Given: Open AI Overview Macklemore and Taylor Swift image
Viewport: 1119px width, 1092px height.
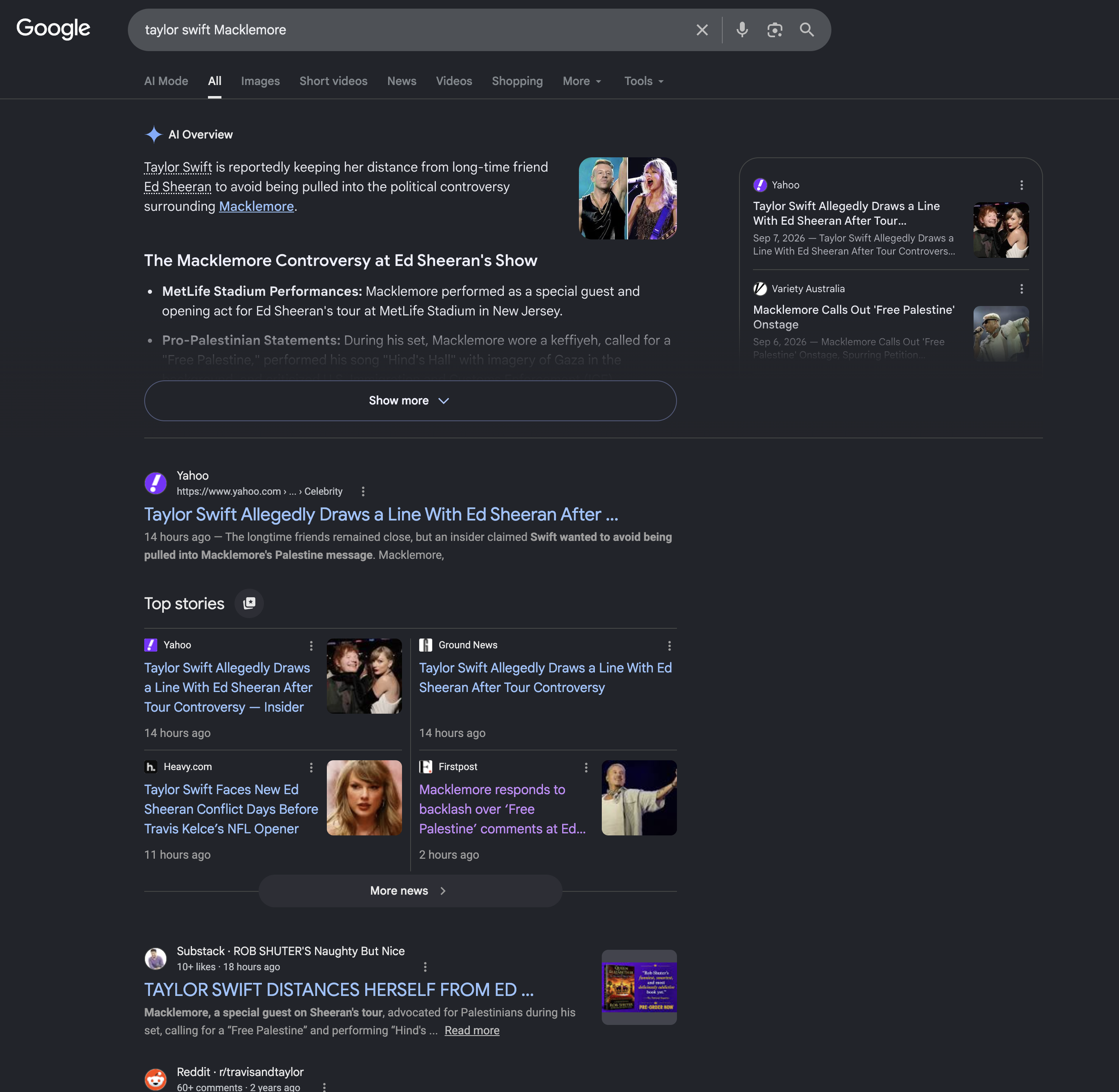Looking at the screenshot, I should [628, 198].
